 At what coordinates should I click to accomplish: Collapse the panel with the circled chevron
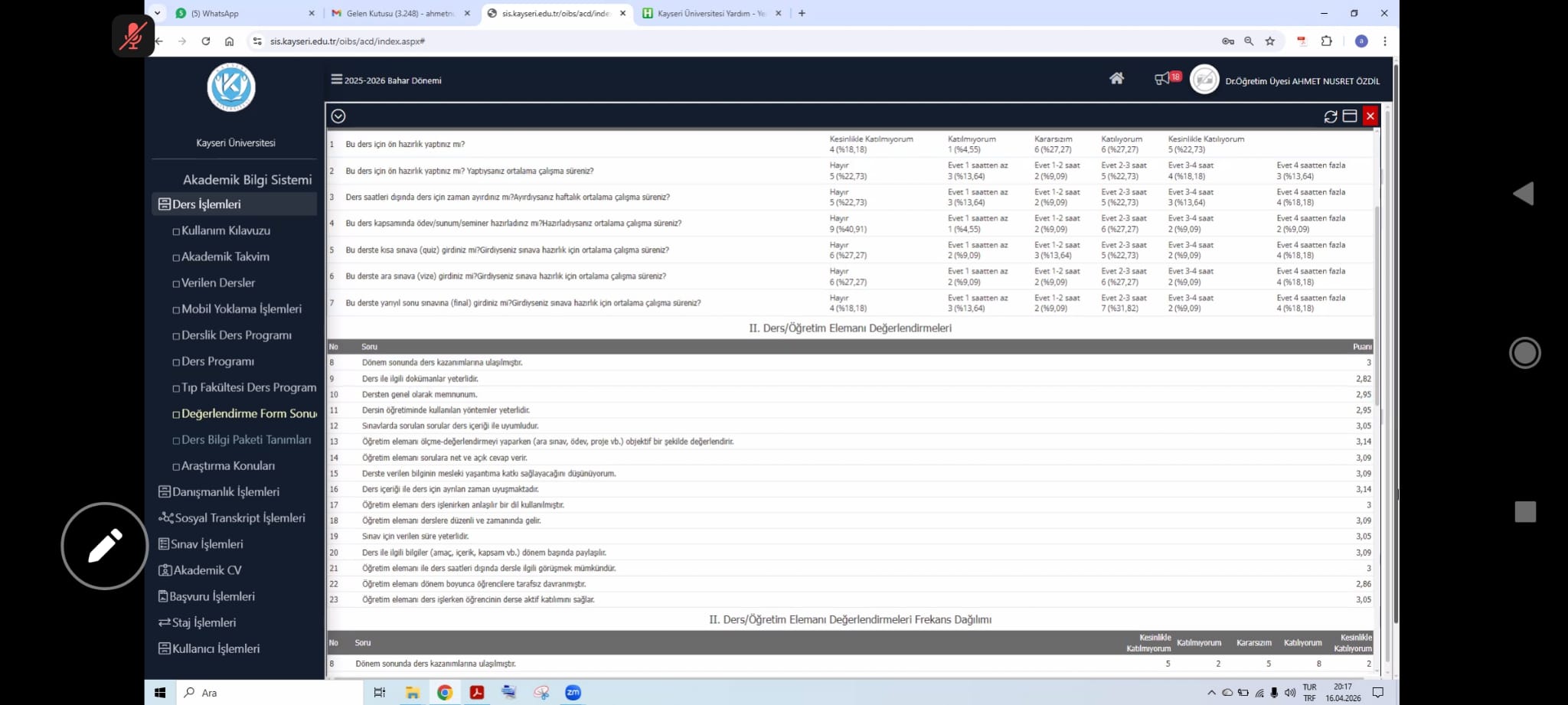[x=338, y=116]
